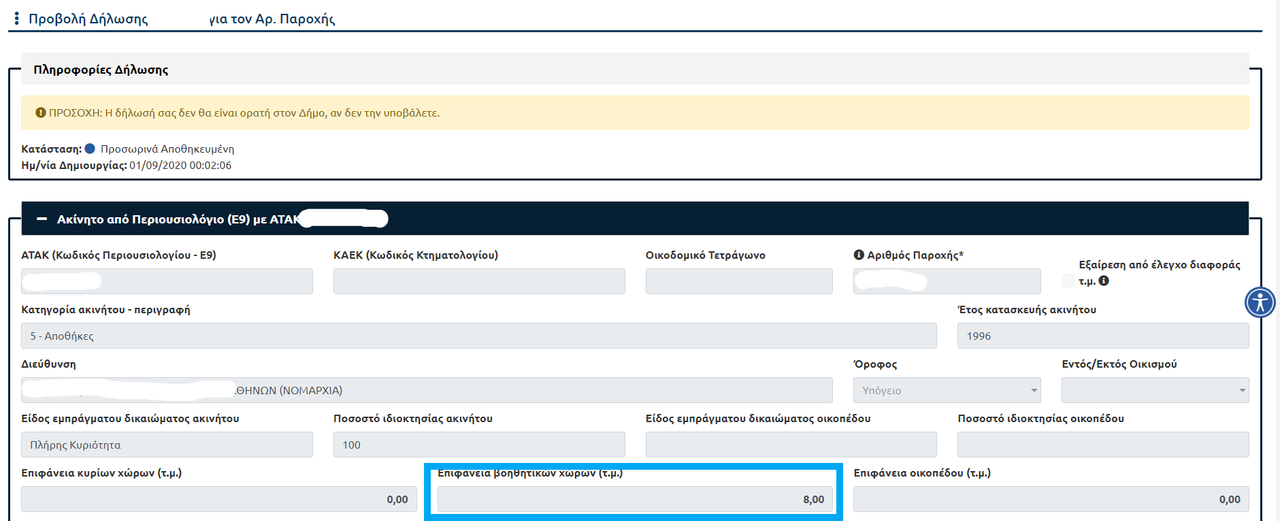Click the Επιφάνεια βοηθητικών χώρων field showing 8,00
The image size is (1280, 521).
635,499
